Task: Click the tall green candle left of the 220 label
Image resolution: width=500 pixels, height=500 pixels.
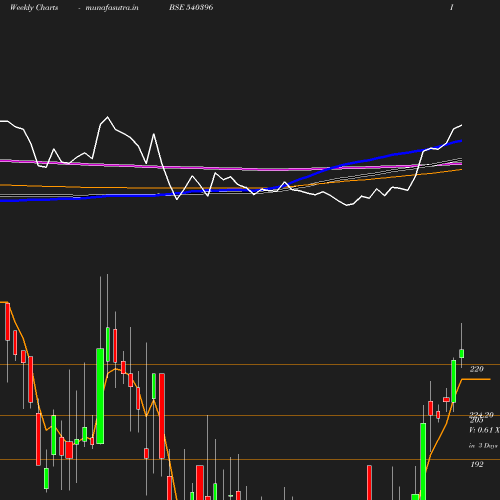Action: tap(454, 381)
